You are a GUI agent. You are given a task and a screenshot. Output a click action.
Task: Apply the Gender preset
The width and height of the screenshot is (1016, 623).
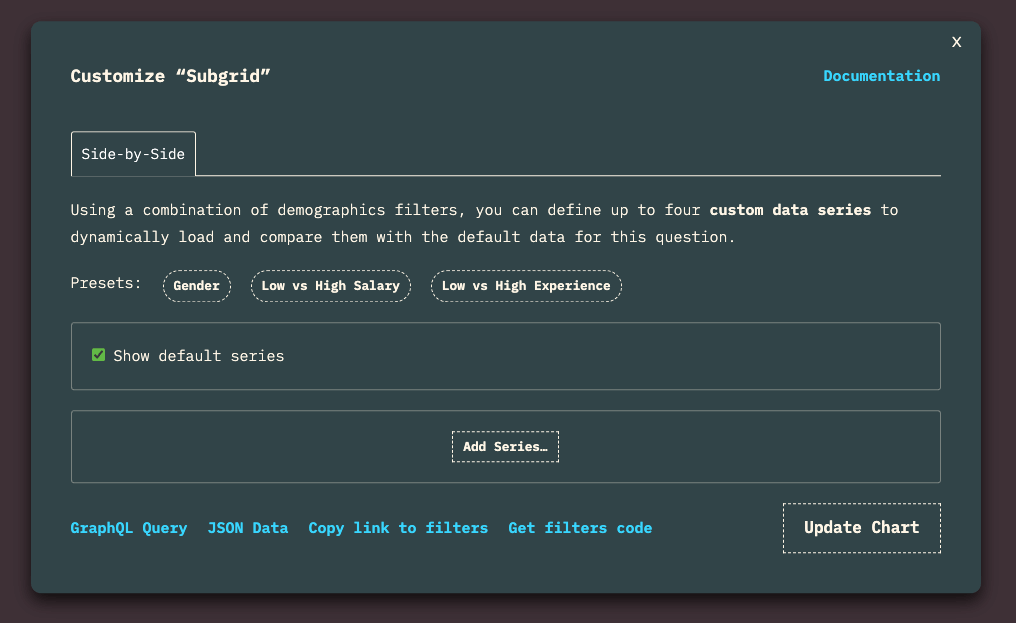197,286
